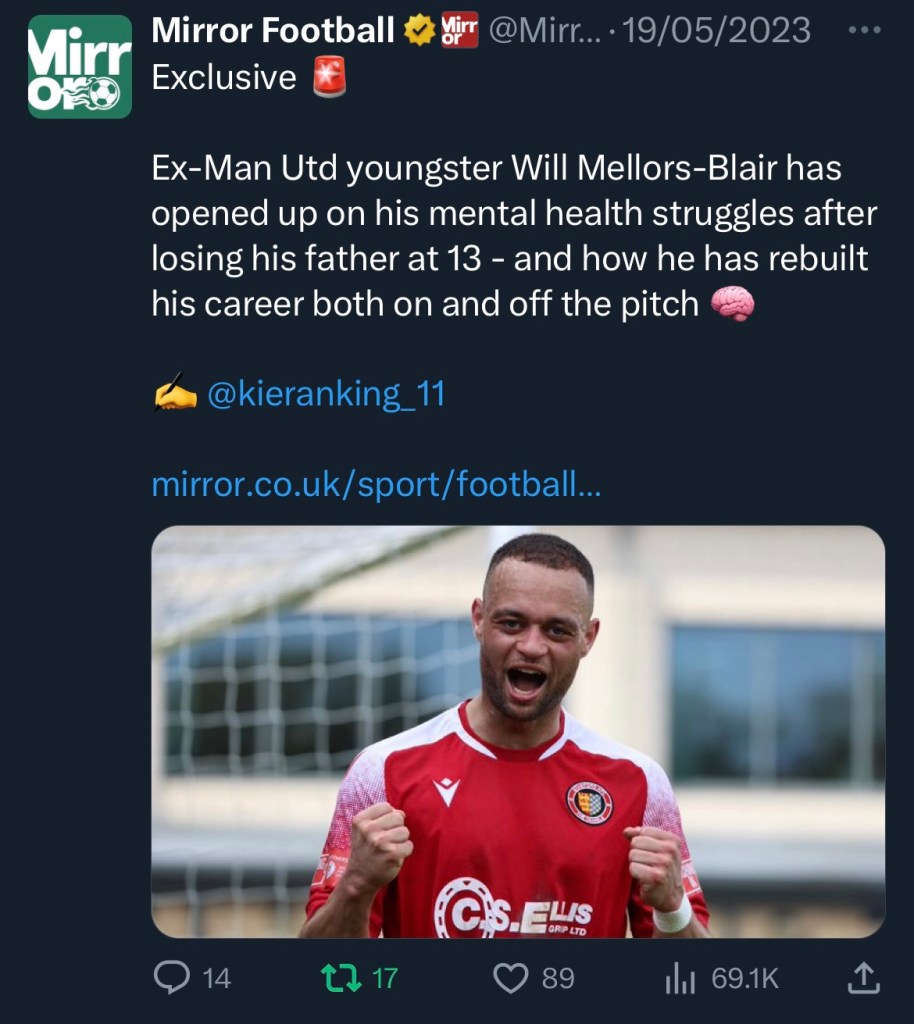The width and height of the screenshot is (914, 1024).
Task: Like the tweet with the heart icon
Action: coord(512,977)
